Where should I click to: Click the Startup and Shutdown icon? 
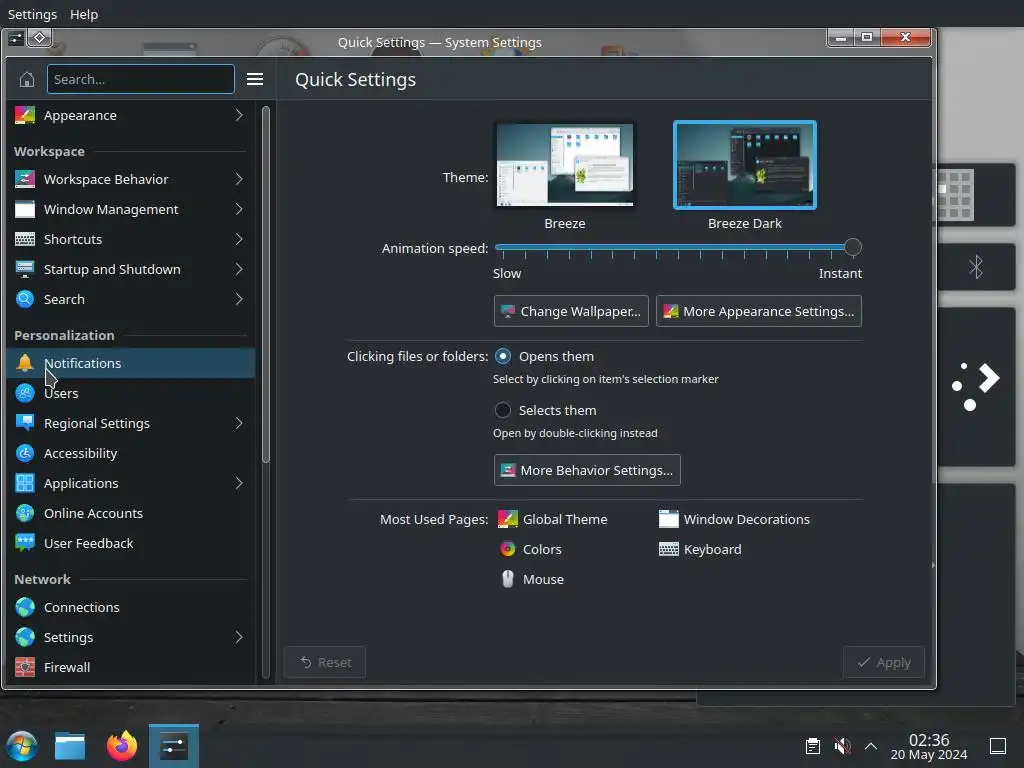25,270
